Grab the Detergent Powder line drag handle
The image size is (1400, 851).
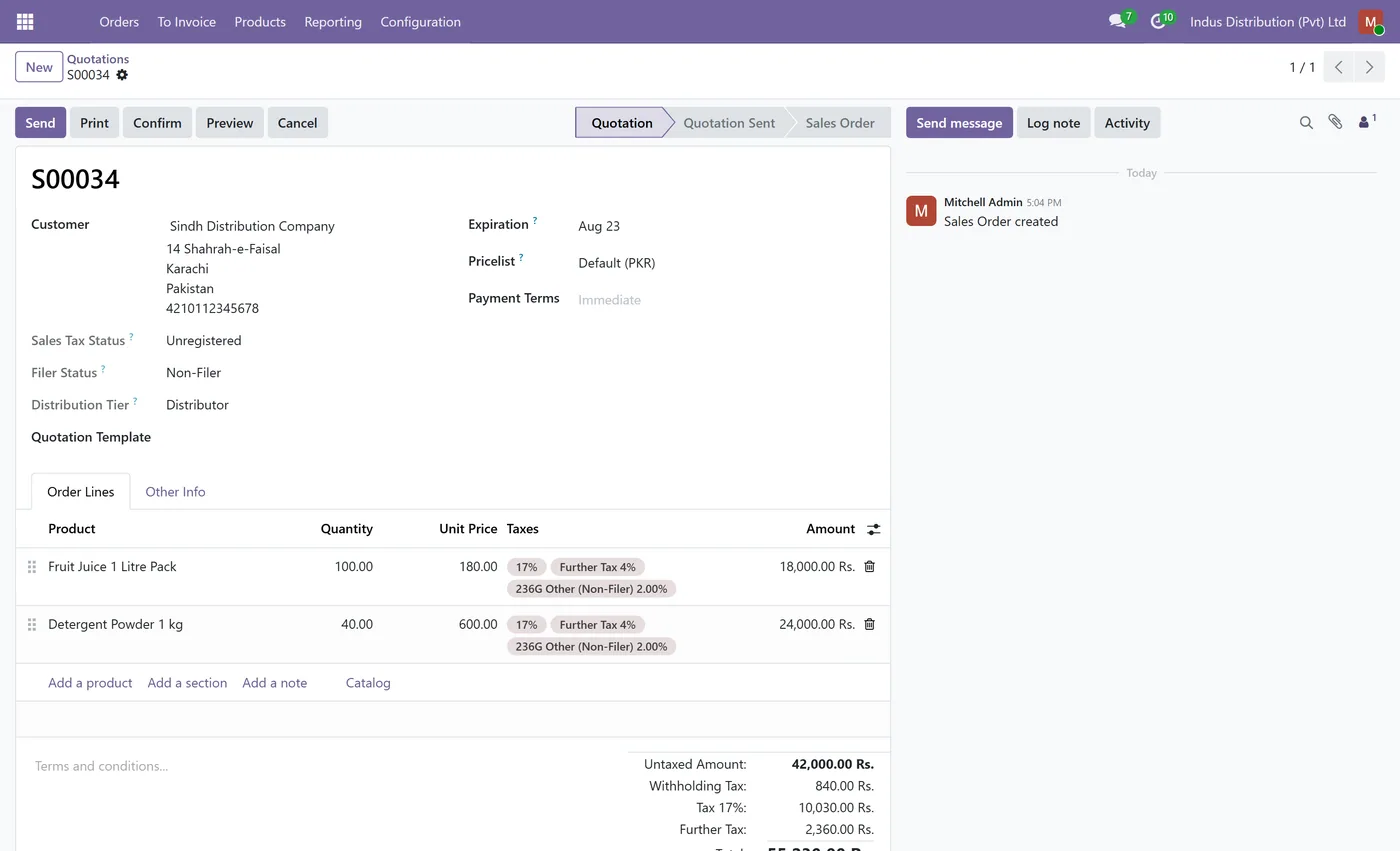[x=32, y=625]
